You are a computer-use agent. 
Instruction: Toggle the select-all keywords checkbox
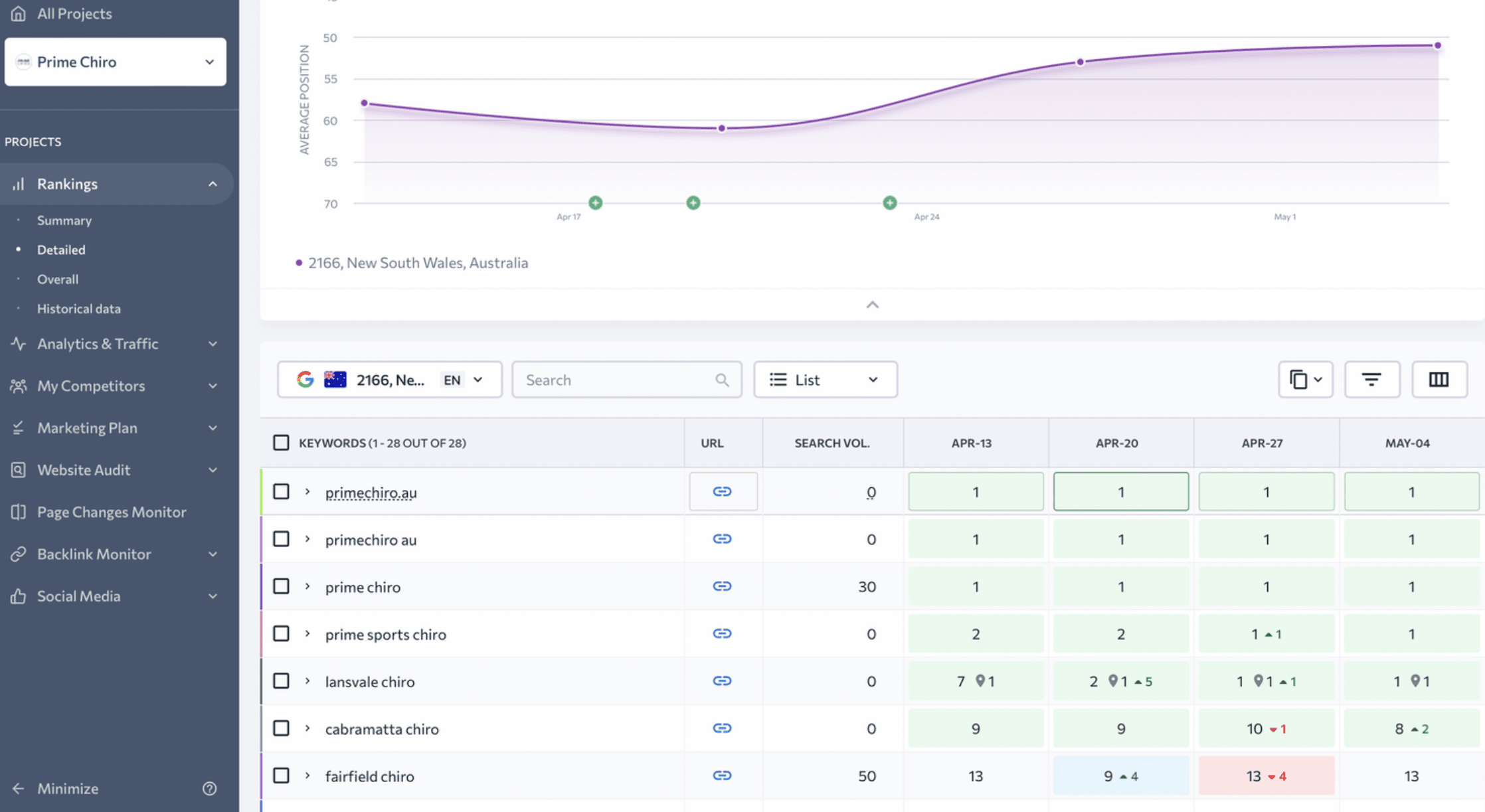281,443
